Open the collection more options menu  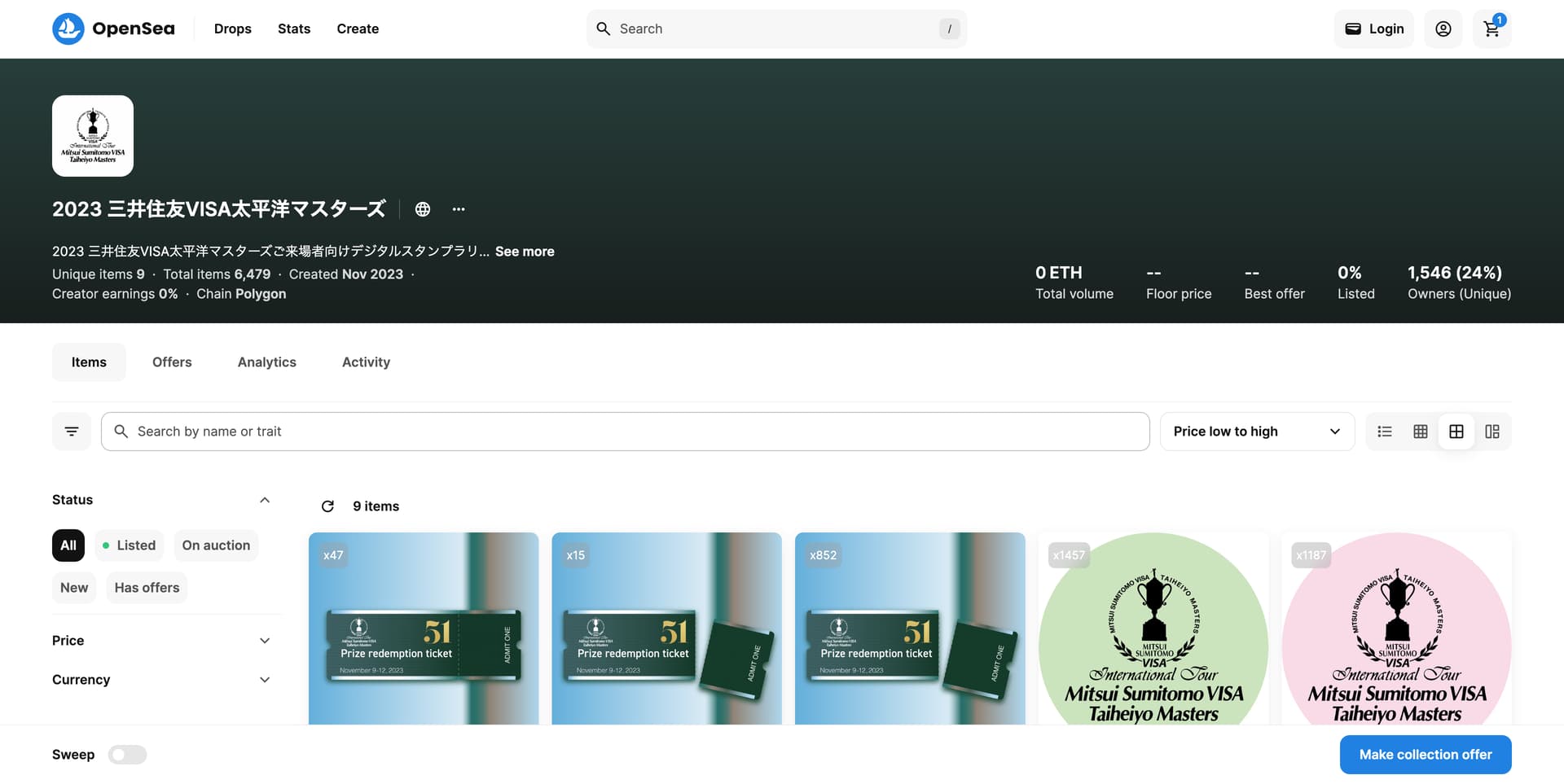(459, 209)
